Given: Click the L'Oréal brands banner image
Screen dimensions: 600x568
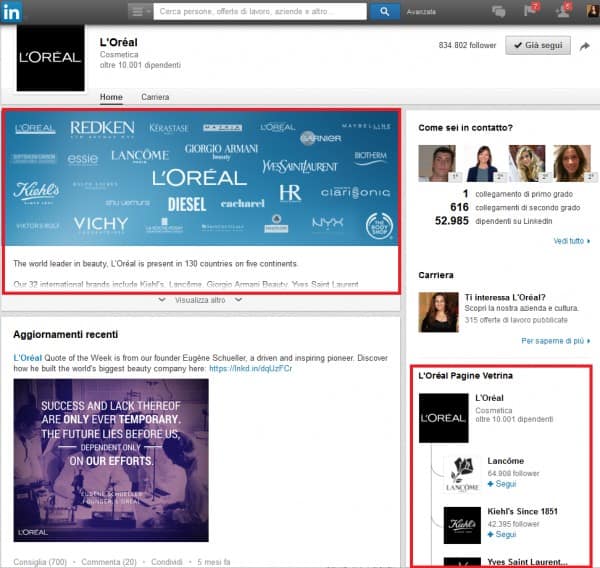Looking at the screenshot, I should (202, 178).
